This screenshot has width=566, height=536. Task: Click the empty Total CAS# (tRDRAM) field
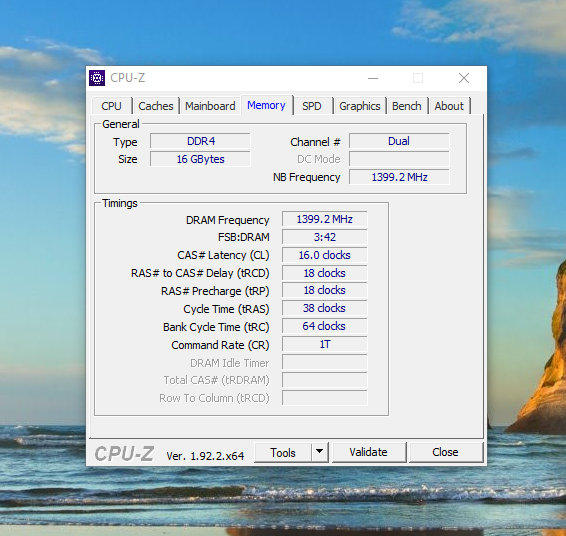(x=325, y=380)
